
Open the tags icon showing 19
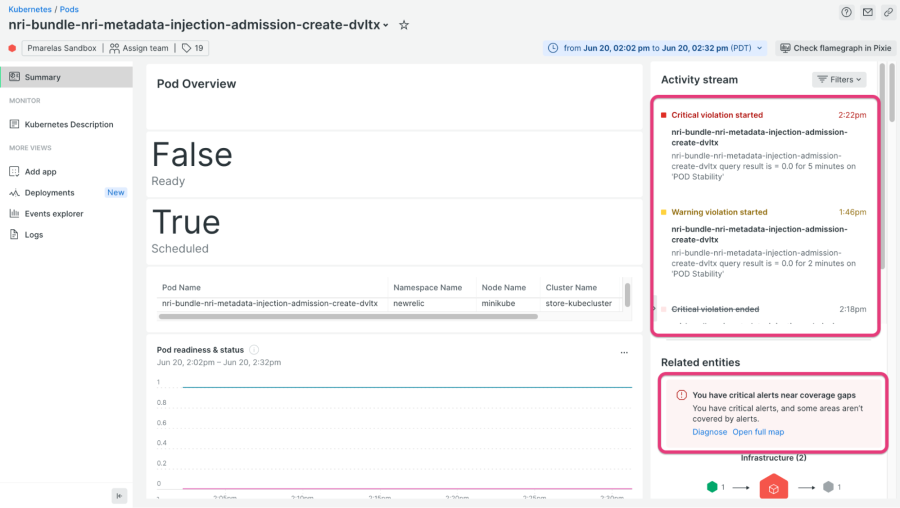point(192,48)
